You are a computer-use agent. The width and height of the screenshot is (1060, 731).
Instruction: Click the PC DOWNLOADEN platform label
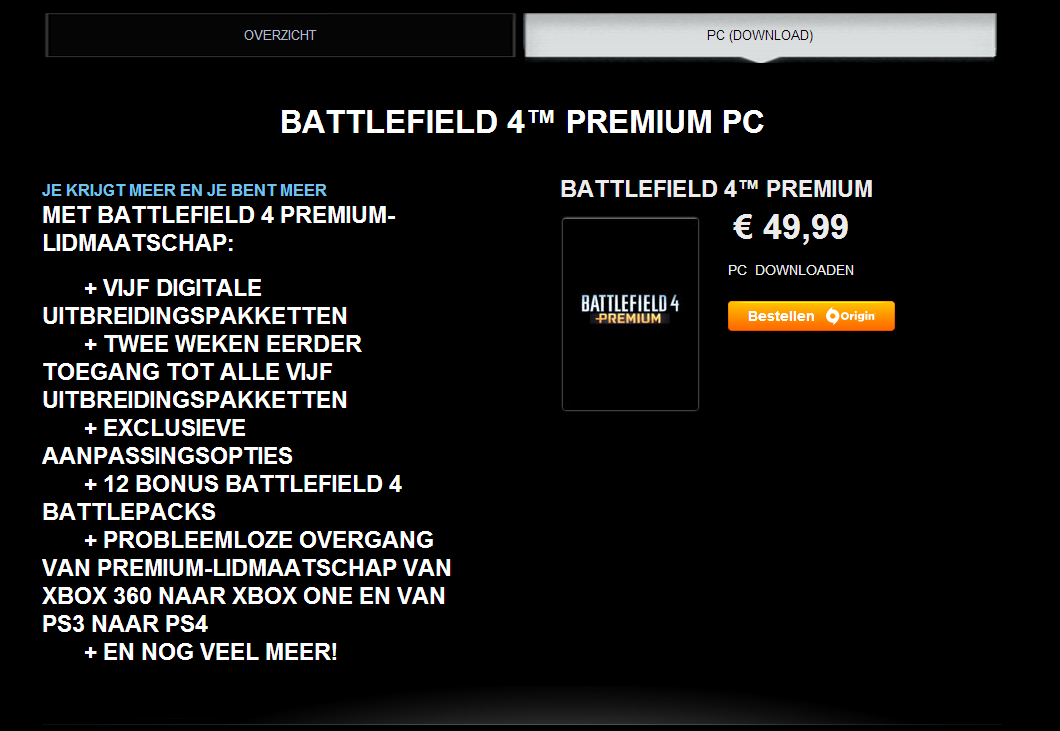[790, 270]
